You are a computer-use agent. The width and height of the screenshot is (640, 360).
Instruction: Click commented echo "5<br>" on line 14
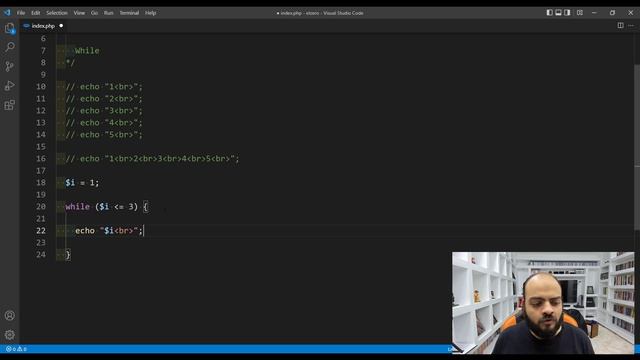pos(104,135)
